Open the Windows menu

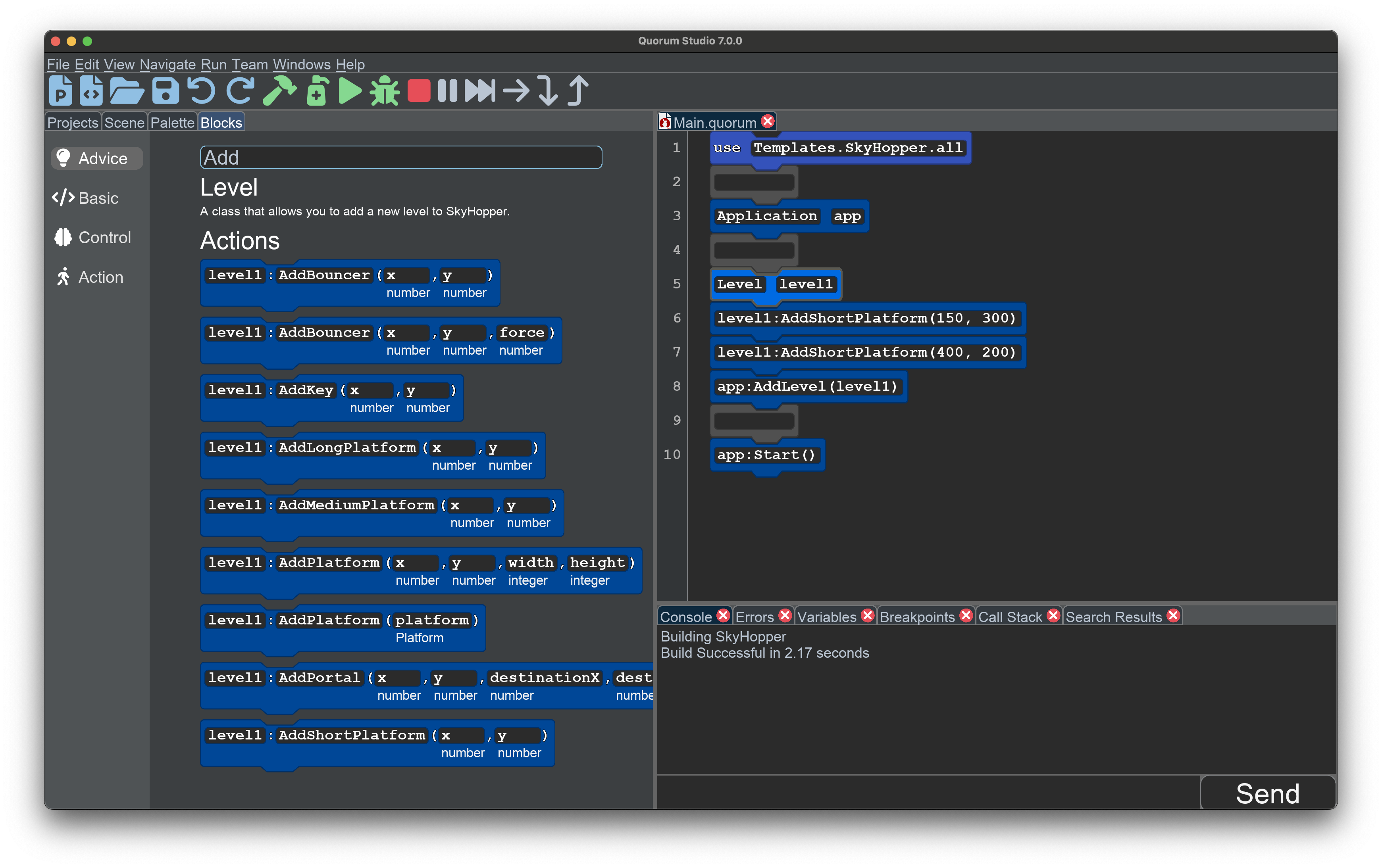302,64
